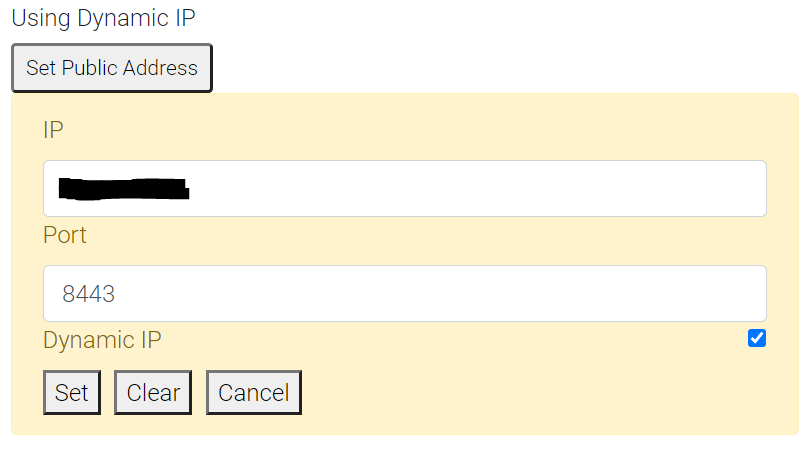Toggle the Dynamic IP option off
This screenshot has width=808, height=458.
[757, 338]
